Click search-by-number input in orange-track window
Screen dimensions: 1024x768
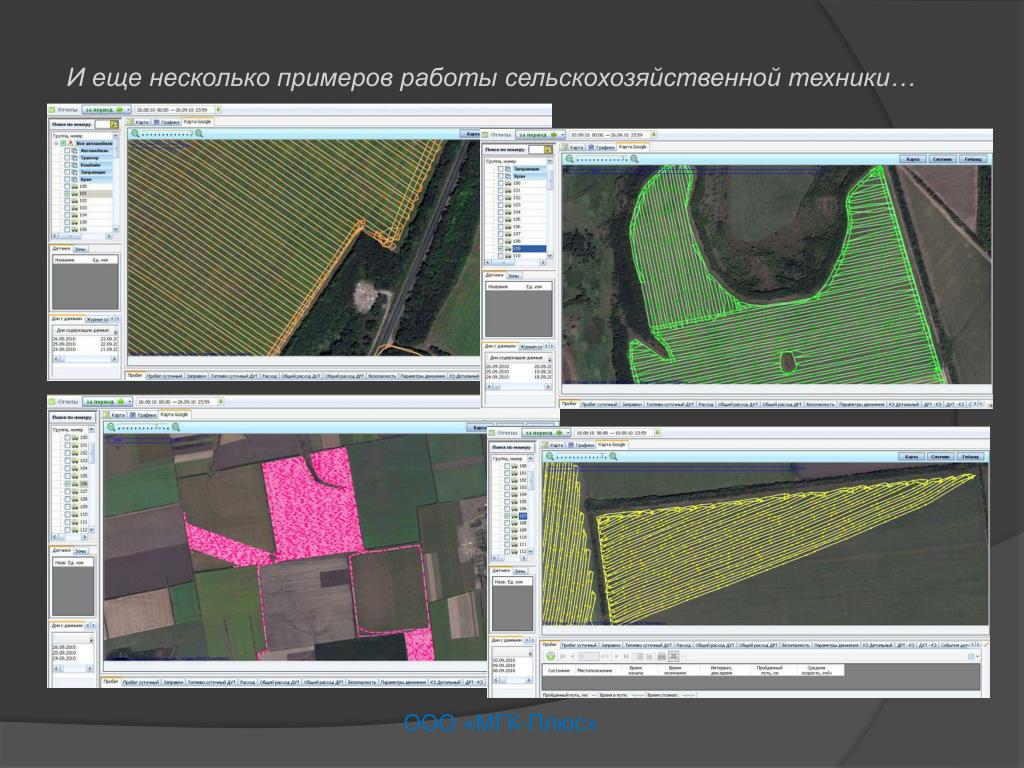coord(103,124)
